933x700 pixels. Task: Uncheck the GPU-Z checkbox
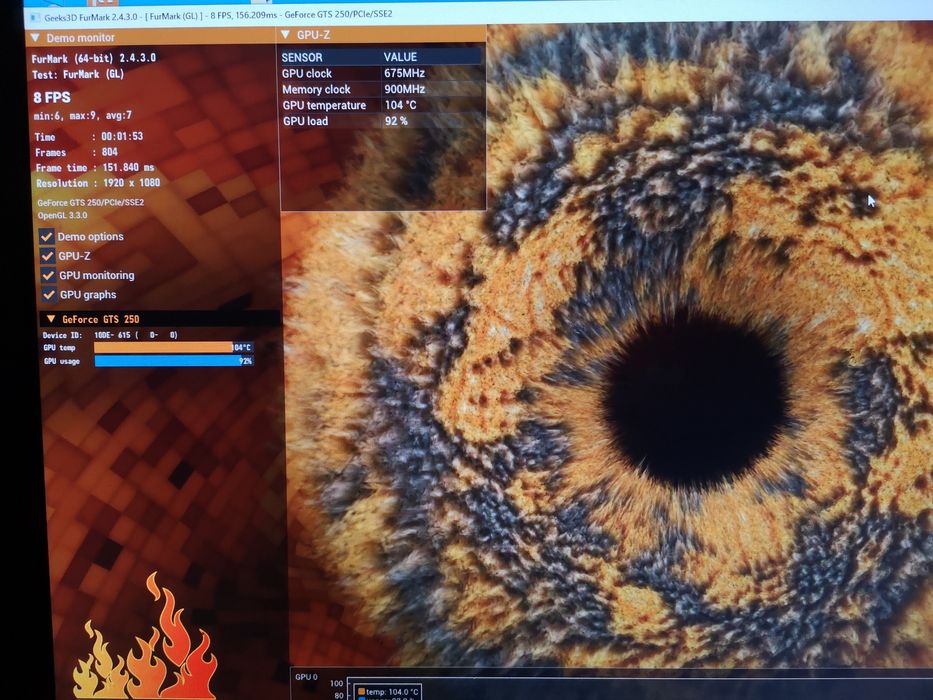[47, 256]
